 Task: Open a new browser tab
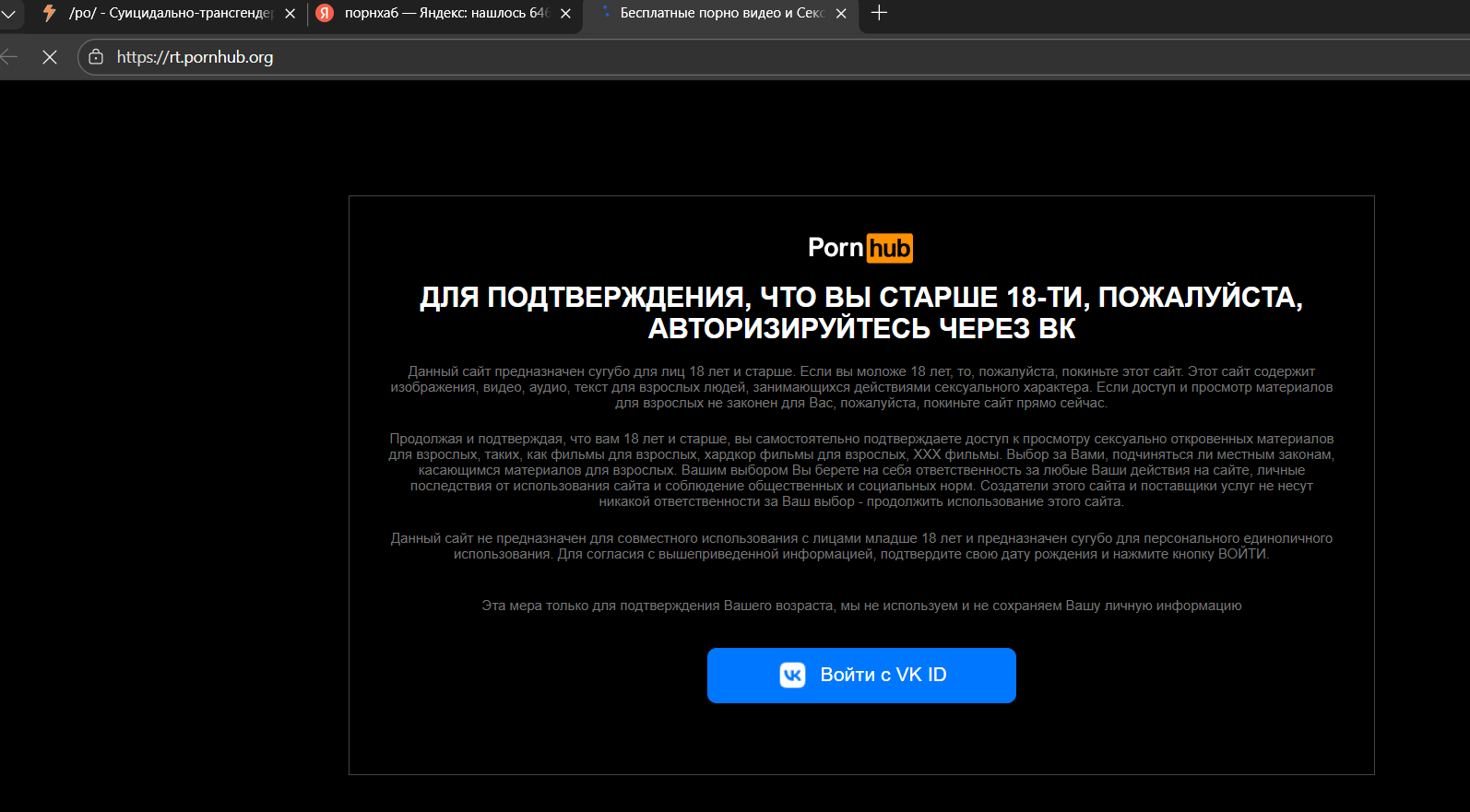coord(879,13)
